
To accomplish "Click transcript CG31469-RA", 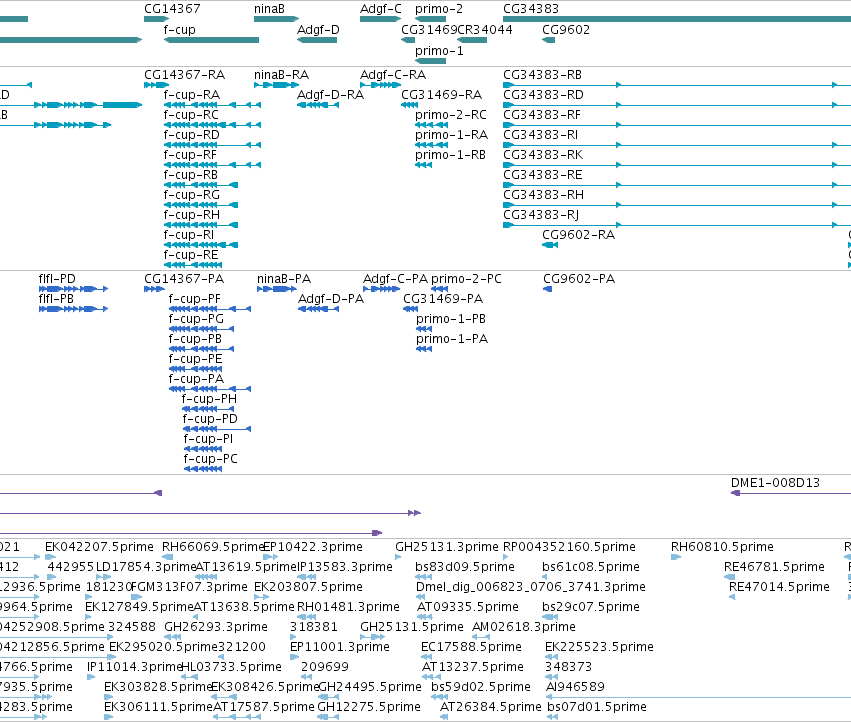I will pos(441,95).
